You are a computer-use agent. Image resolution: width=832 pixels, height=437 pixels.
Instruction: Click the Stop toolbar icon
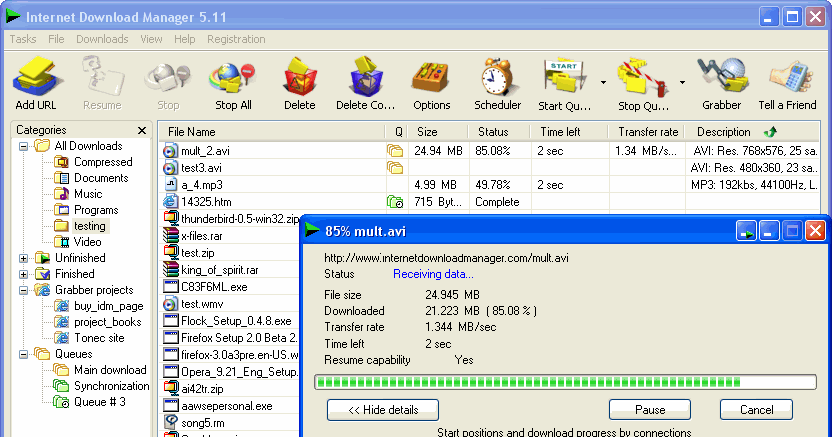click(168, 83)
